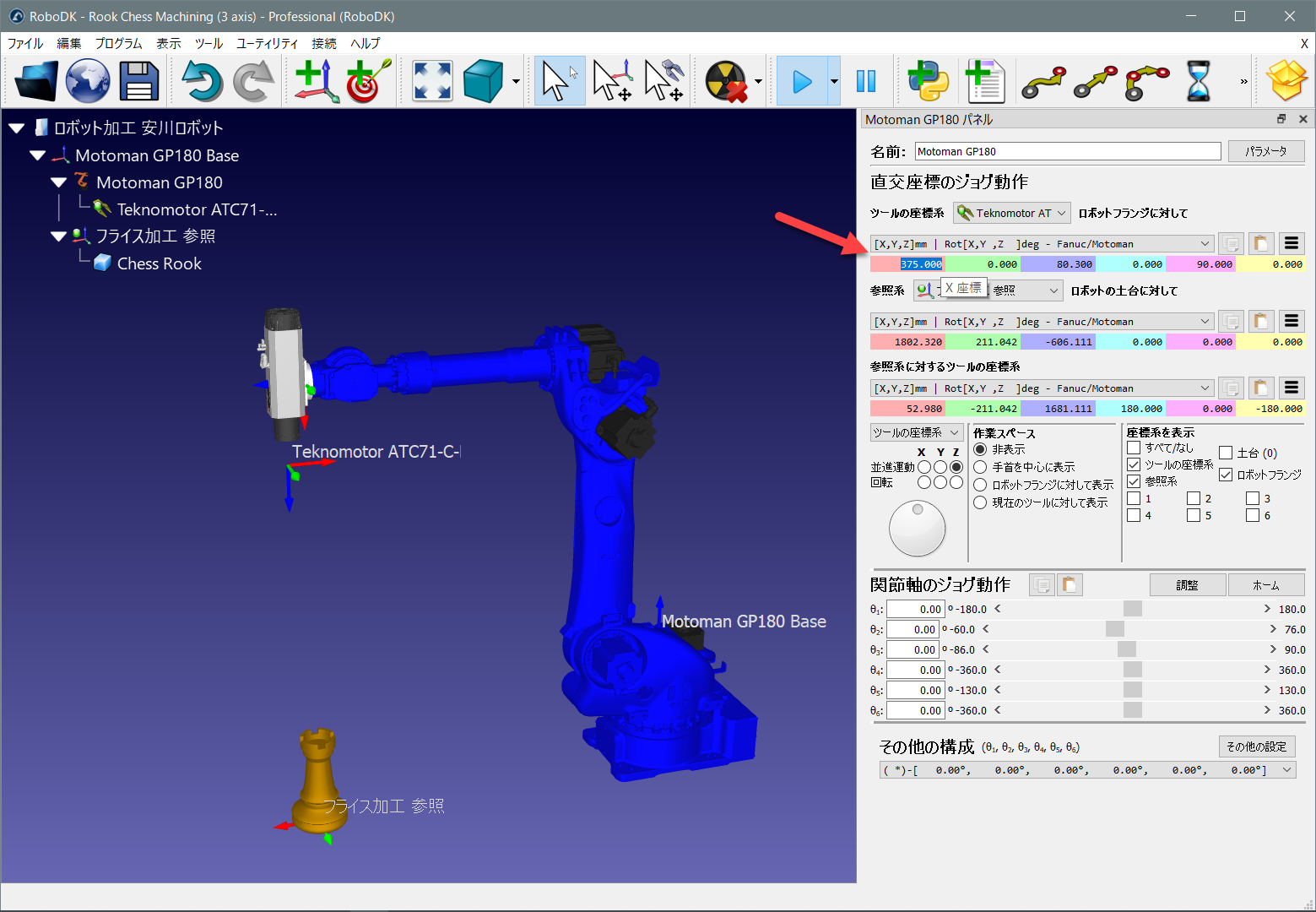Copy joint values in joint jog section
The width and height of the screenshot is (1316, 912).
click(1043, 584)
